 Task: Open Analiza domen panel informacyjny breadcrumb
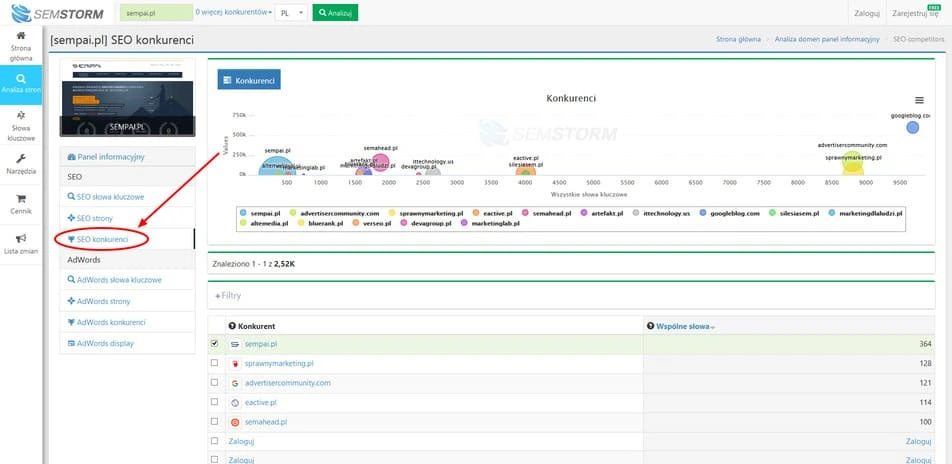pos(827,39)
